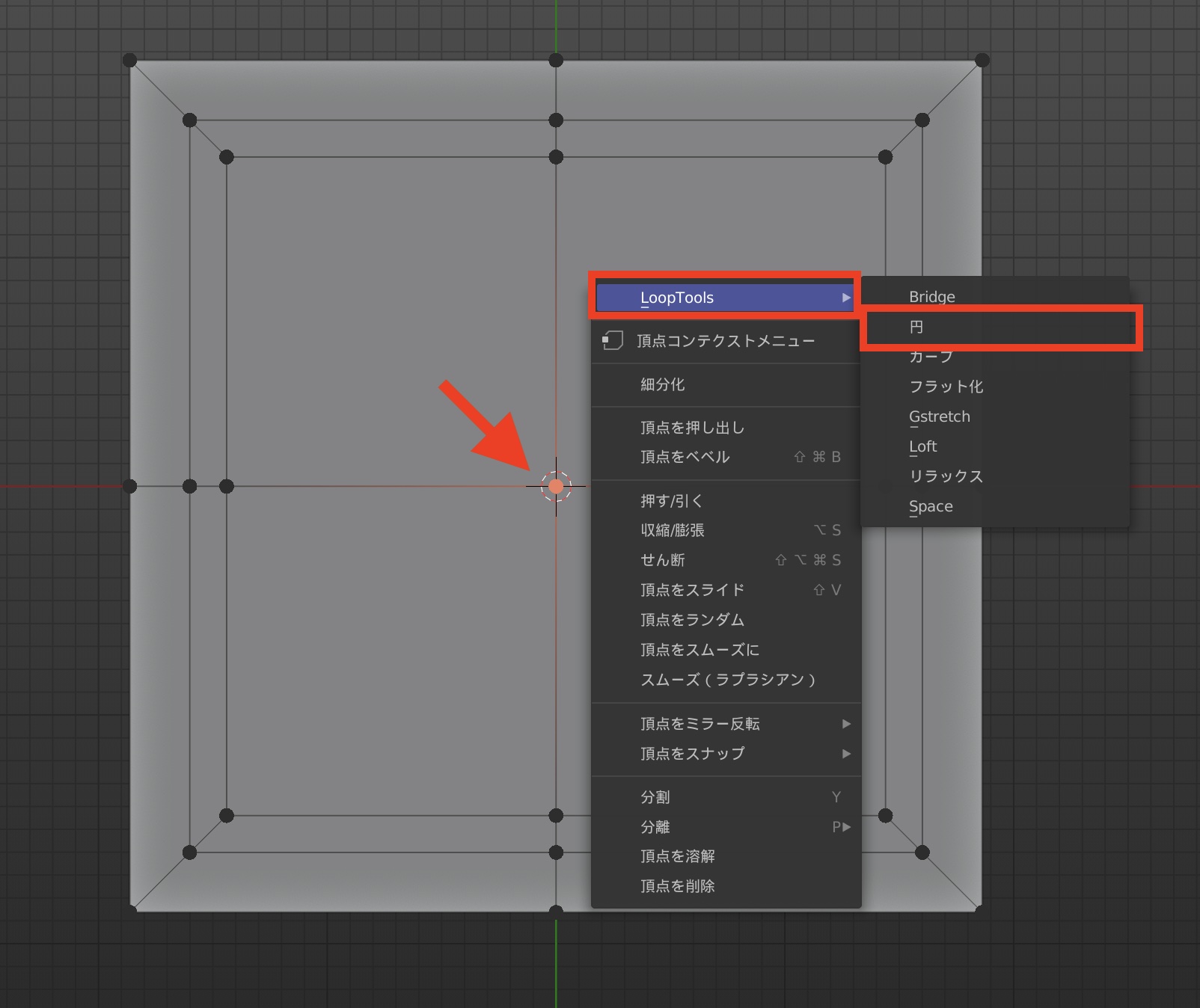
Task: Click カーブ in the LoopTools submenu
Action: point(931,357)
